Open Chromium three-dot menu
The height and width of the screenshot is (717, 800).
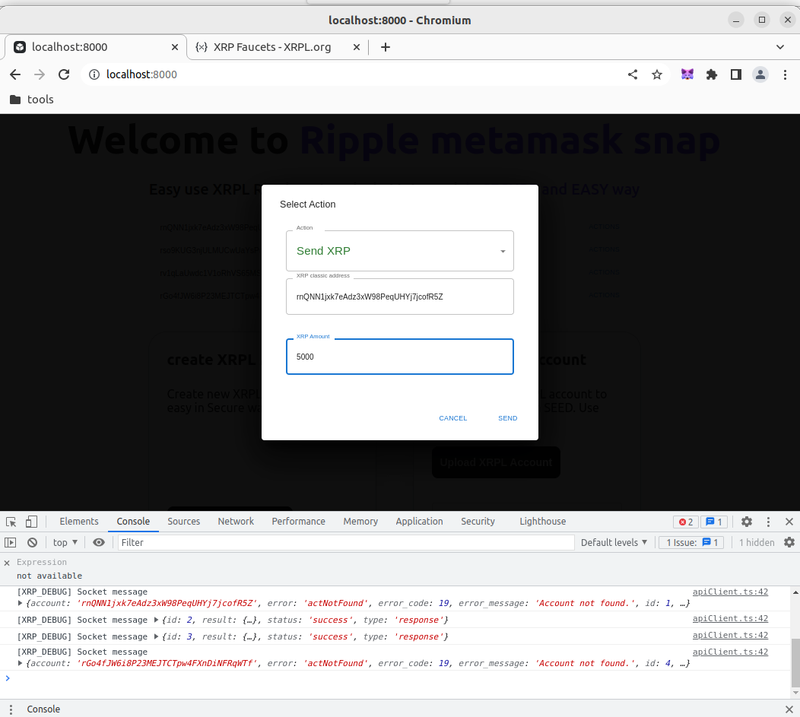785,75
